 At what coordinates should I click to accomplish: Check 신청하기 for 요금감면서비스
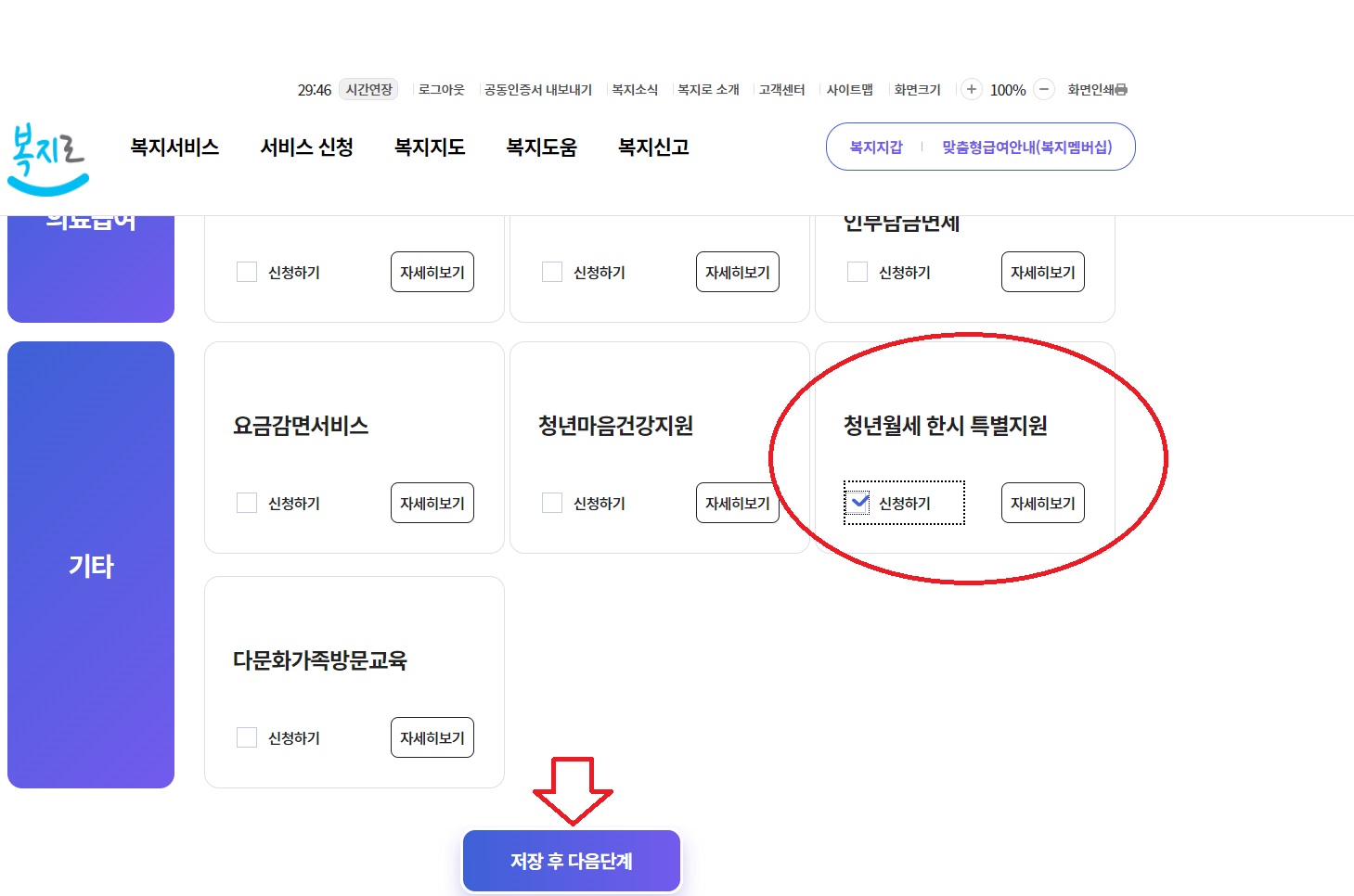pos(247,503)
